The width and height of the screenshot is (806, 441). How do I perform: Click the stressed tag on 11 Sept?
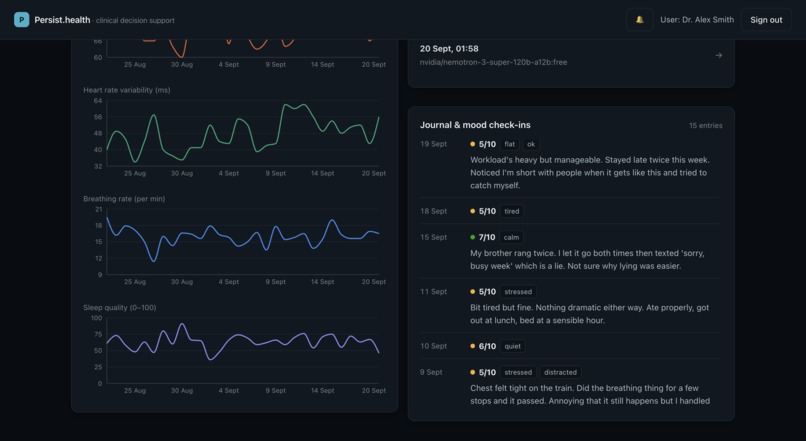click(518, 292)
